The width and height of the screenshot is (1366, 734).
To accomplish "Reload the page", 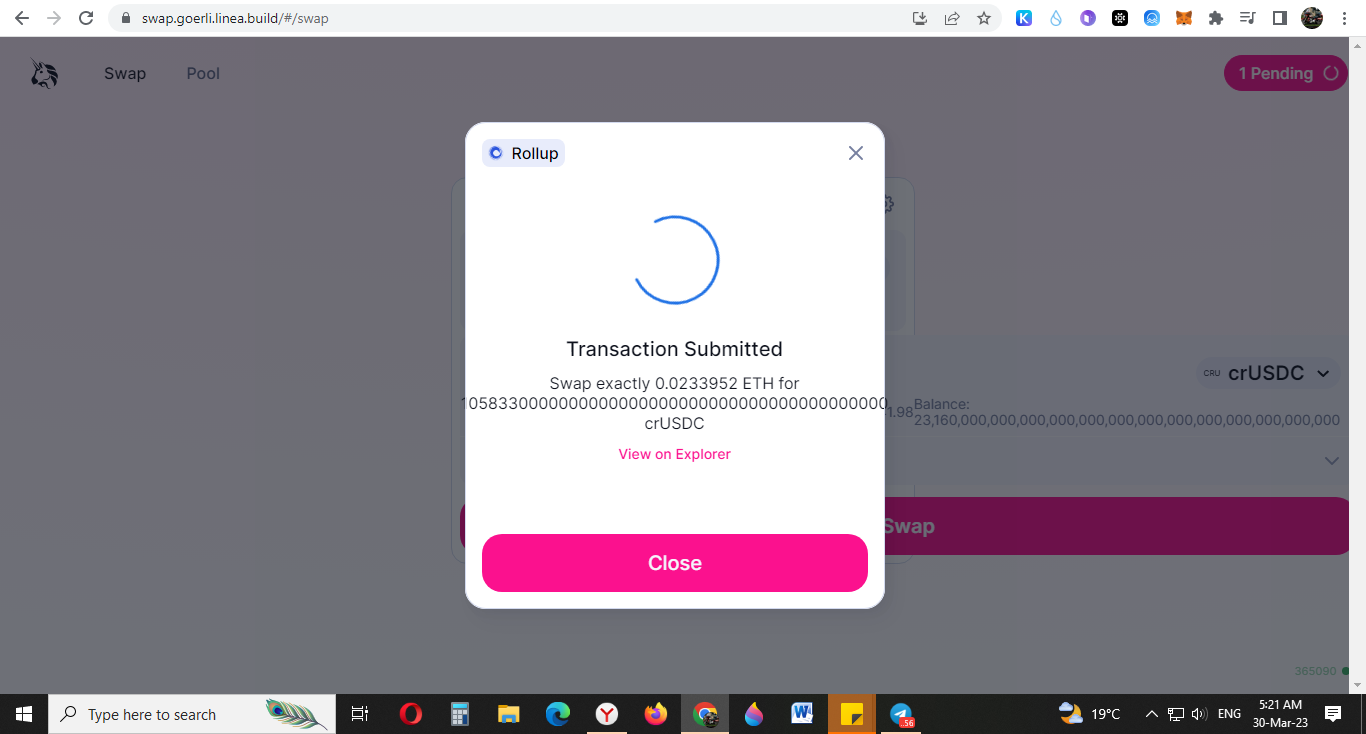I will [86, 18].
